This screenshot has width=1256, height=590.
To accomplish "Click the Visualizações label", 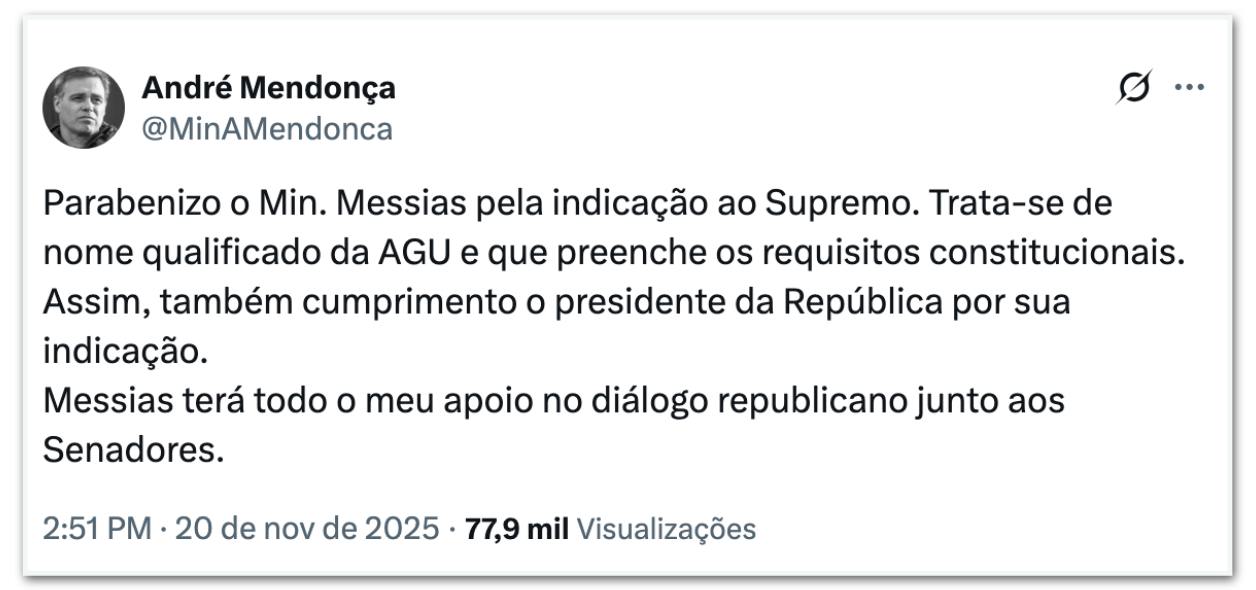I will (x=666, y=528).
